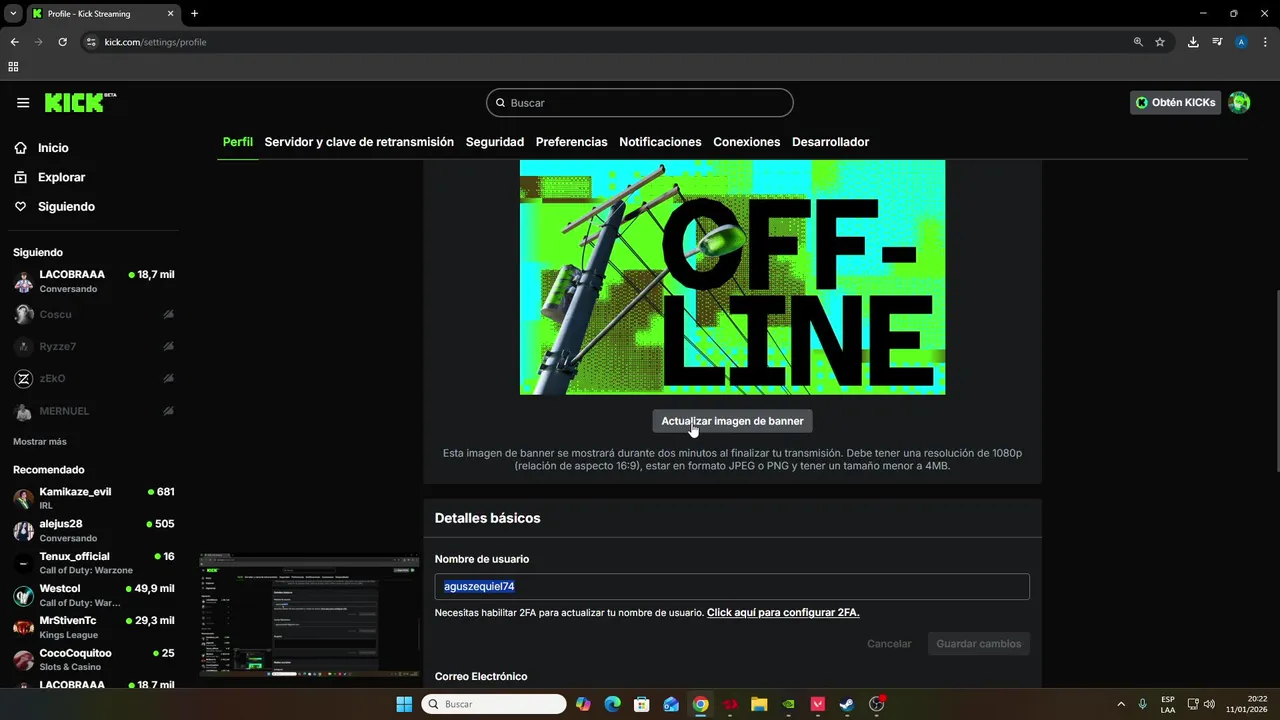Viewport: 1280px width, 720px height.
Task: Open a new browser tab
Action: [194, 14]
